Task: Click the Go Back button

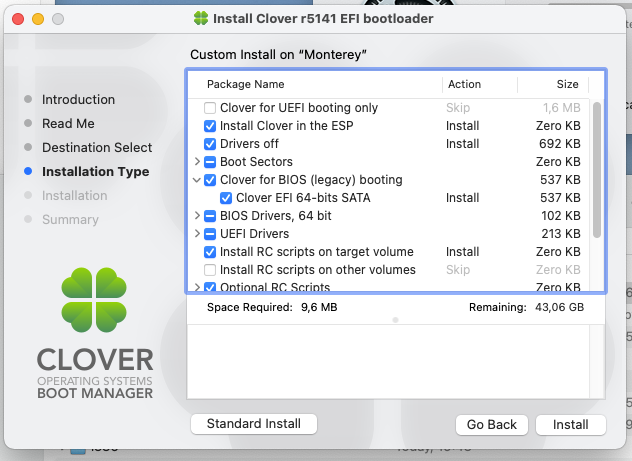Action: 492,424
